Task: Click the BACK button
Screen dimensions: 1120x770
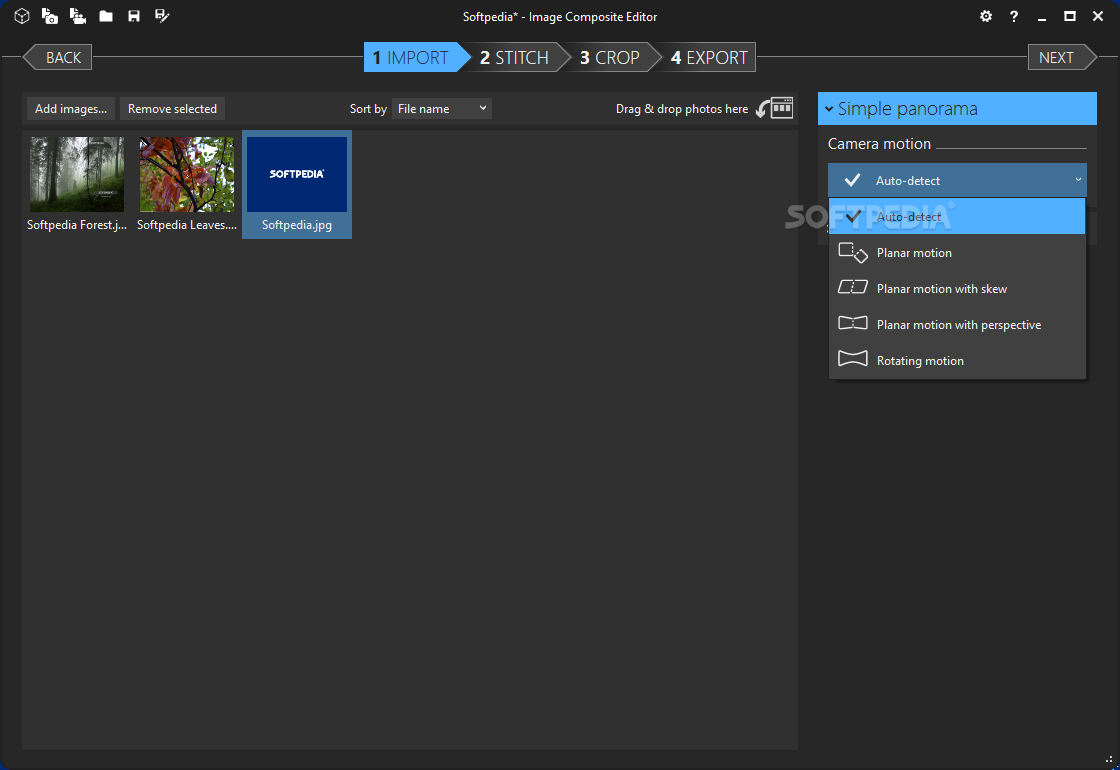Action: 58,57
